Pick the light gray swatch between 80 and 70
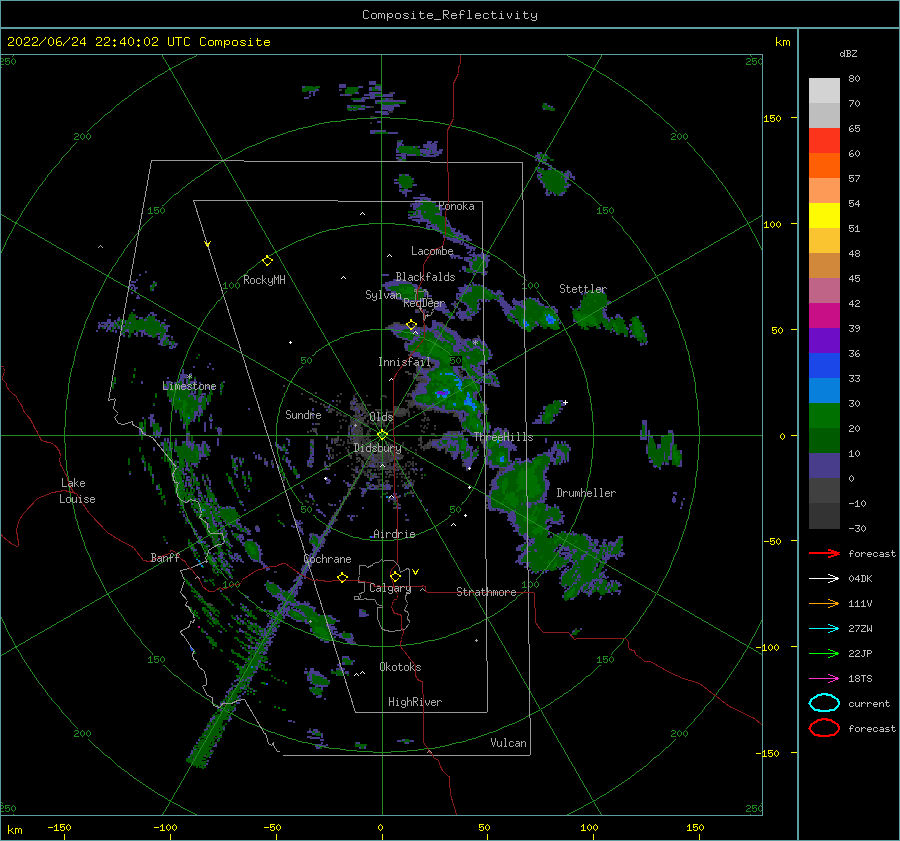This screenshot has width=900, height=841. click(824, 91)
